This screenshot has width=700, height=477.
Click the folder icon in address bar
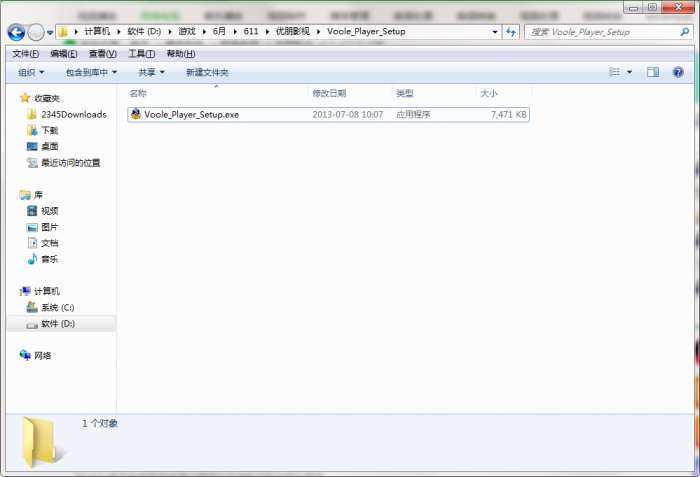[63, 32]
